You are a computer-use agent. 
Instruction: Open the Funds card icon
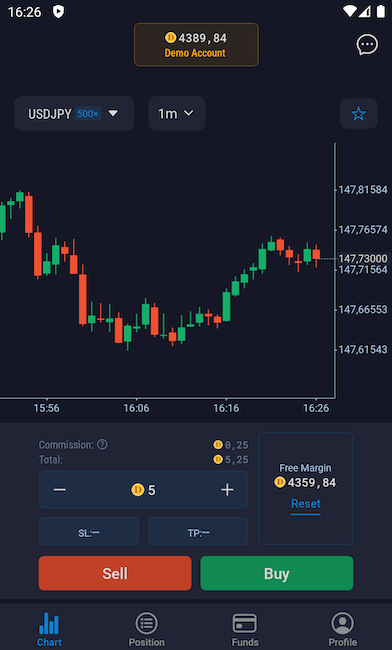244,623
